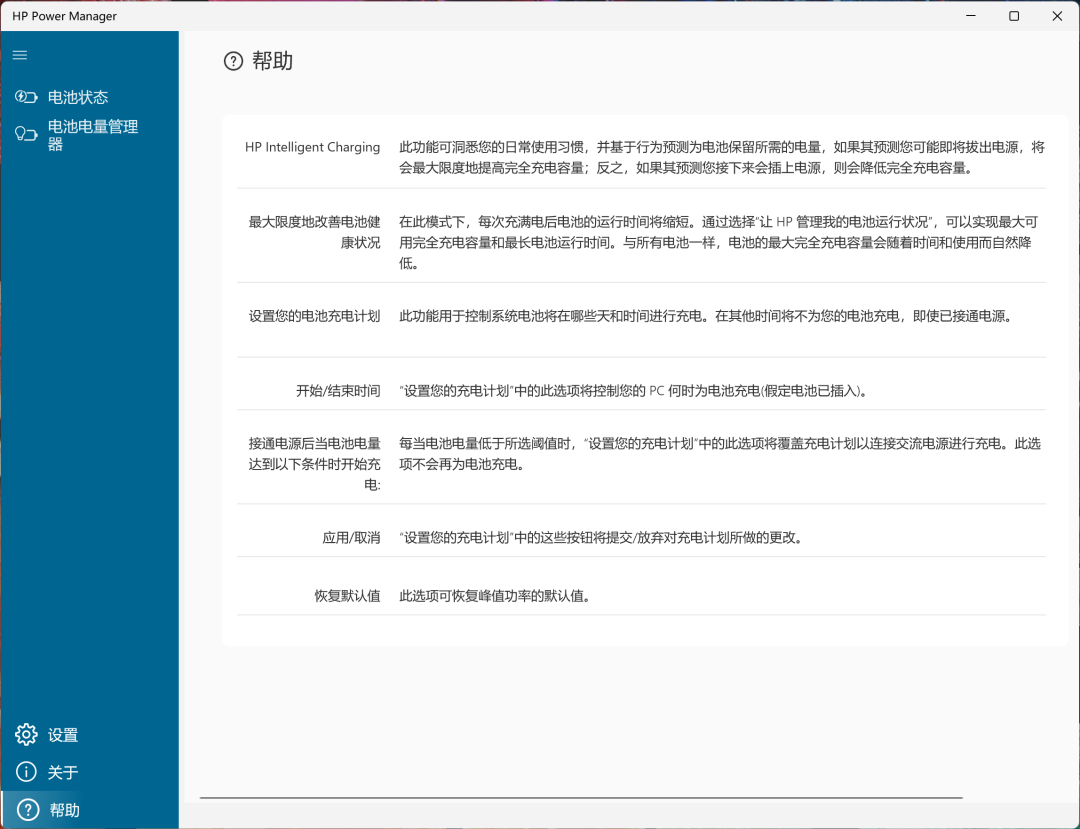This screenshot has width=1080, height=829.
Task: Click the "开始/结束时间" topic label
Action: [x=338, y=391]
